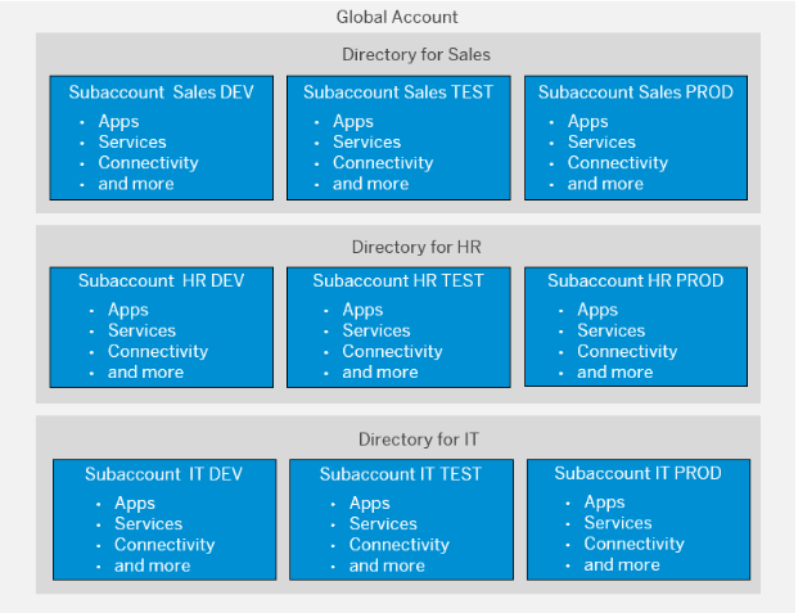Click 'and more' in Subaccount HR TEST
The image size is (796, 613).
(379, 372)
